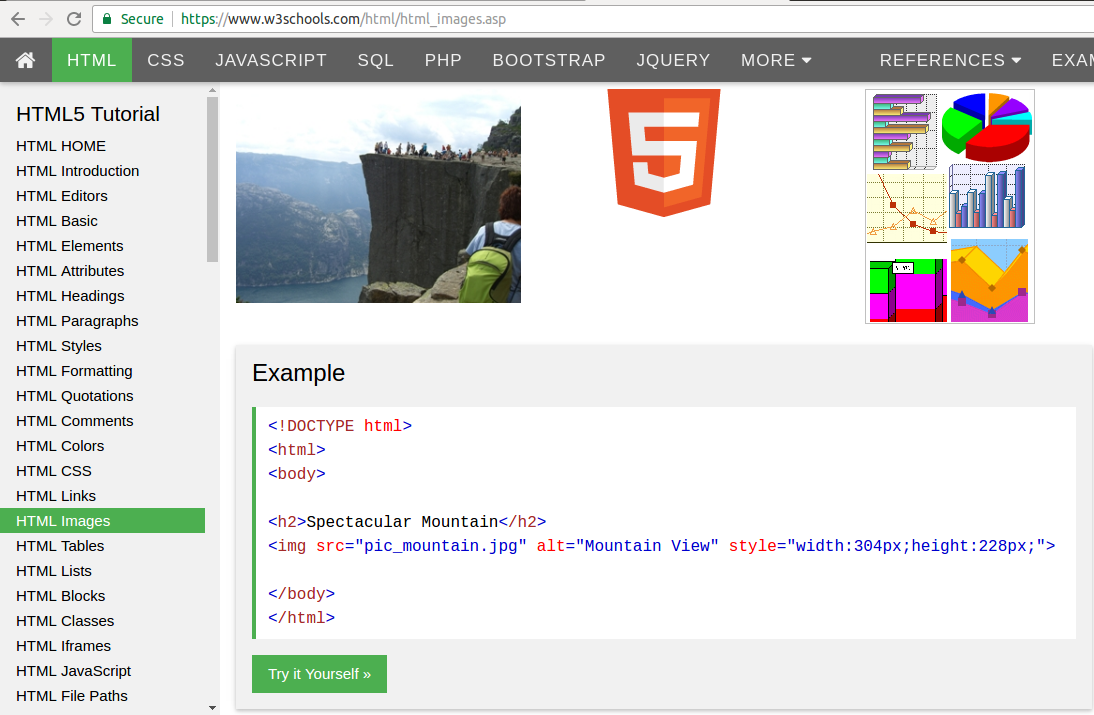Screen dimensions: 1094x715
Task: Open the BOOTSTRAP tutorial tab
Action: [549, 60]
